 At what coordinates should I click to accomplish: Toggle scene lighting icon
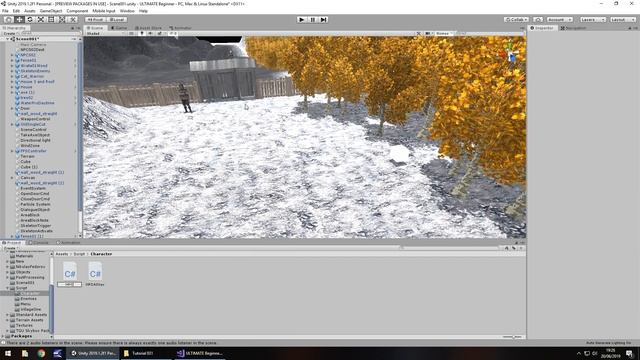pyautogui.click(x=142, y=33)
